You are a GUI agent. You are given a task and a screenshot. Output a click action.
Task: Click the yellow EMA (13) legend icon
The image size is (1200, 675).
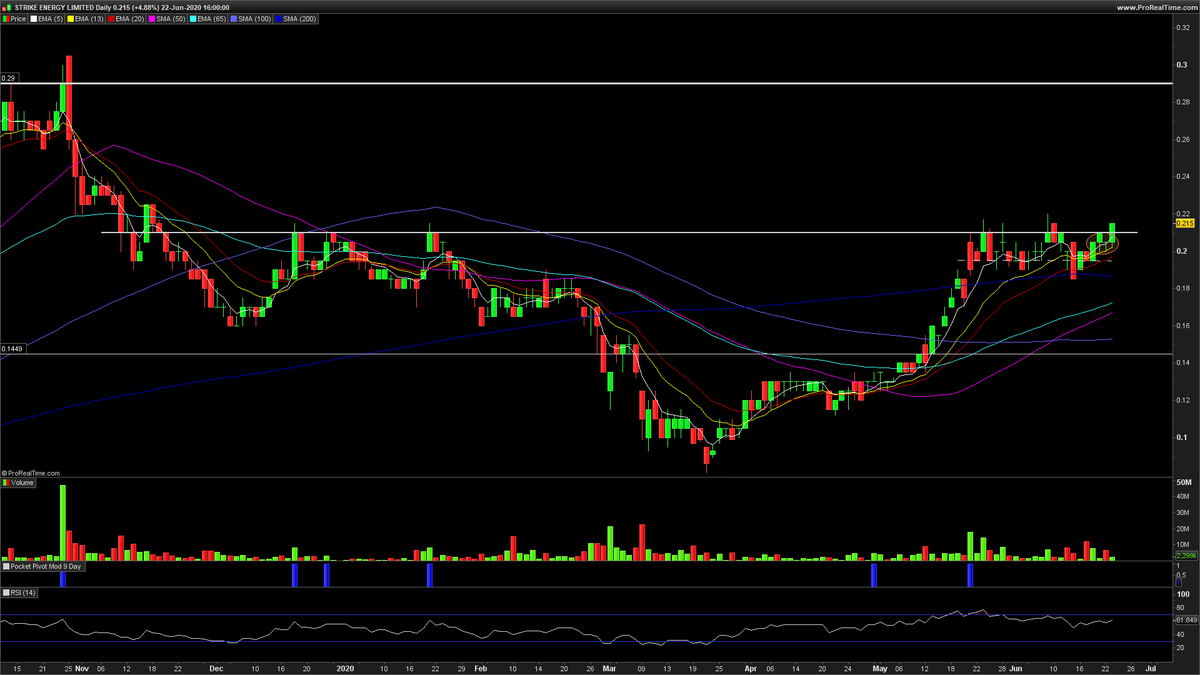pyautogui.click(x=70, y=19)
